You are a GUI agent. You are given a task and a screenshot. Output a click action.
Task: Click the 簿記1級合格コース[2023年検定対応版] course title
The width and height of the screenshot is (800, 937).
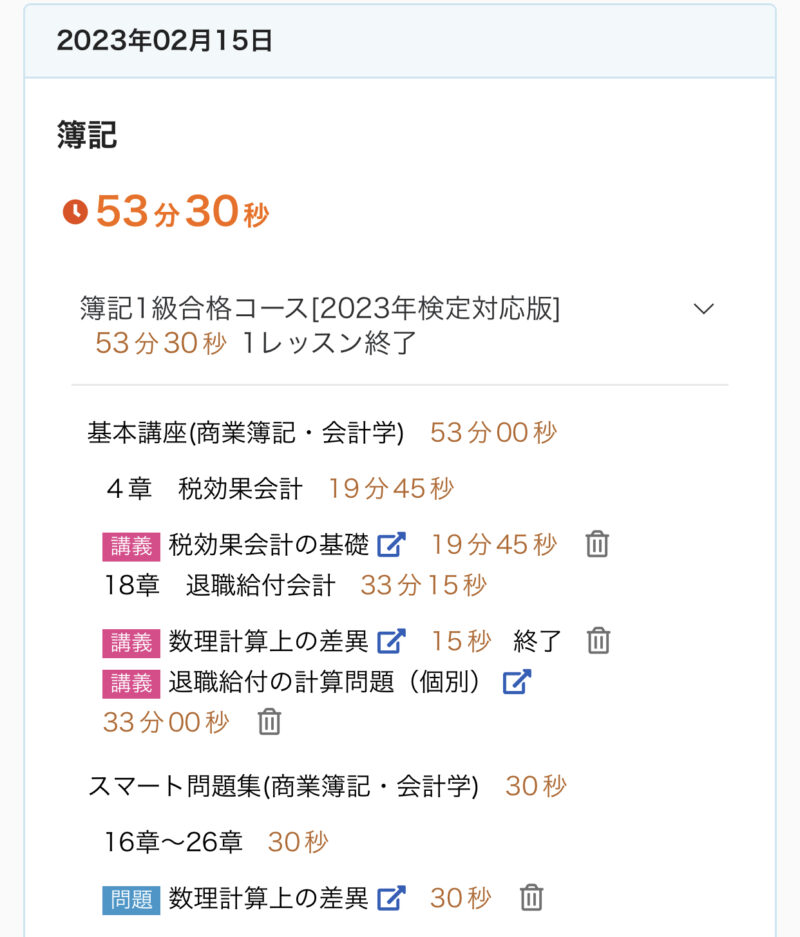tap(320, 309)
